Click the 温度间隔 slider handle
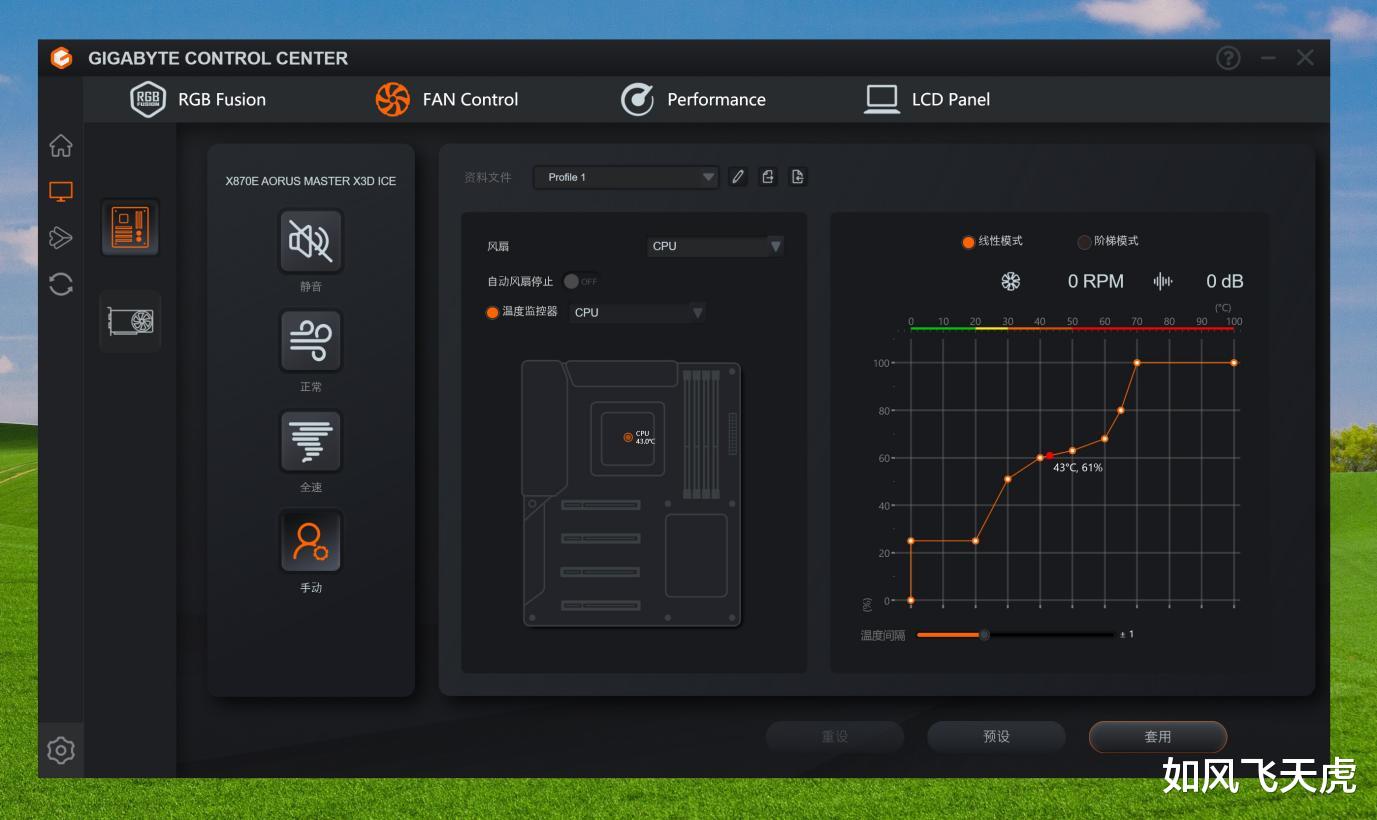Image resolution: width=1377 pixels, height=820 pixels. [x=984, y=635]
